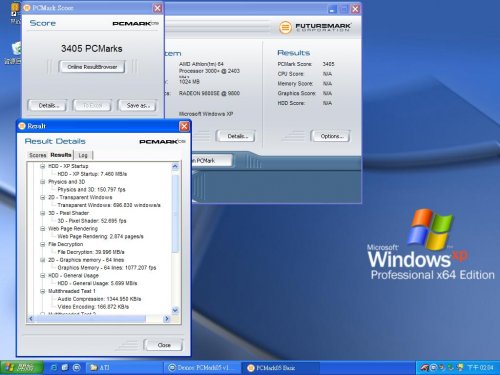Collapse the 3D - Pixel Shader node
This screenshot has height=375, width=500.
pyautogui.click(x=43, y=213)
